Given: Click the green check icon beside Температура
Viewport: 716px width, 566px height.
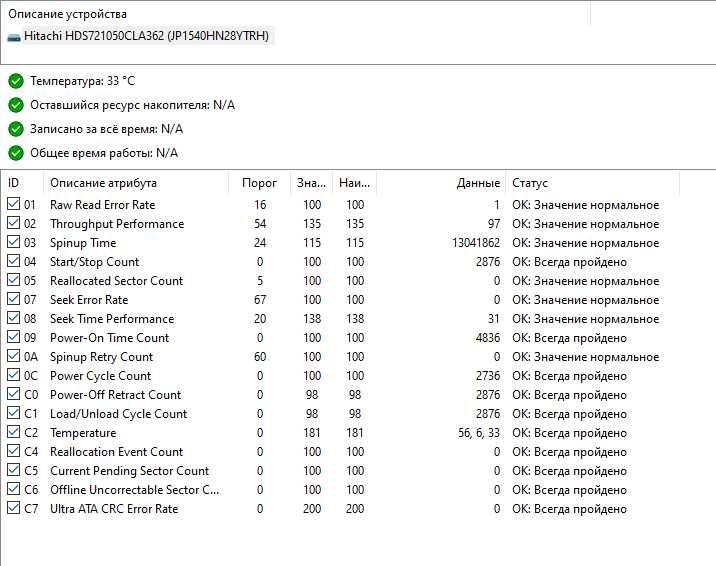Looking at the screenshot, I should point(16,81).
